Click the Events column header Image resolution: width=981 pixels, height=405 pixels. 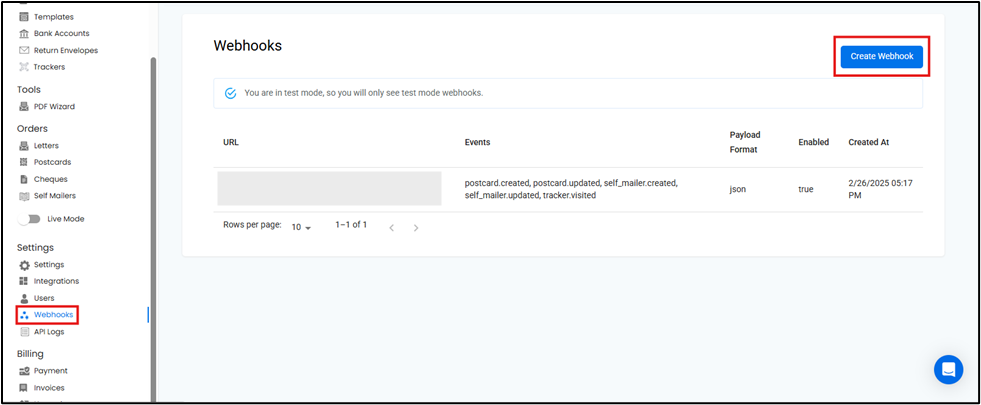tap(477, 142)
